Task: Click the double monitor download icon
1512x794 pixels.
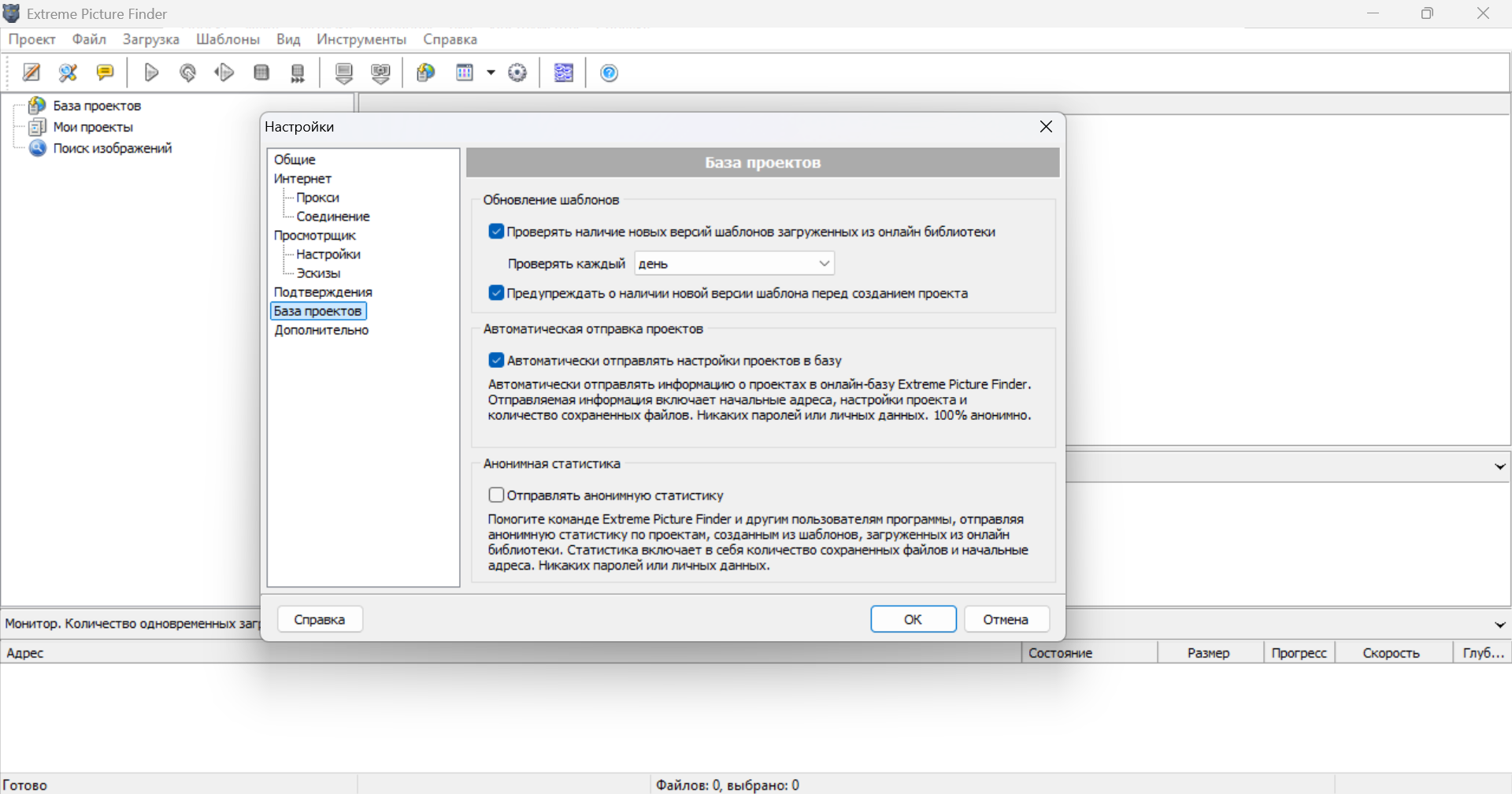Action: [381, 73]
